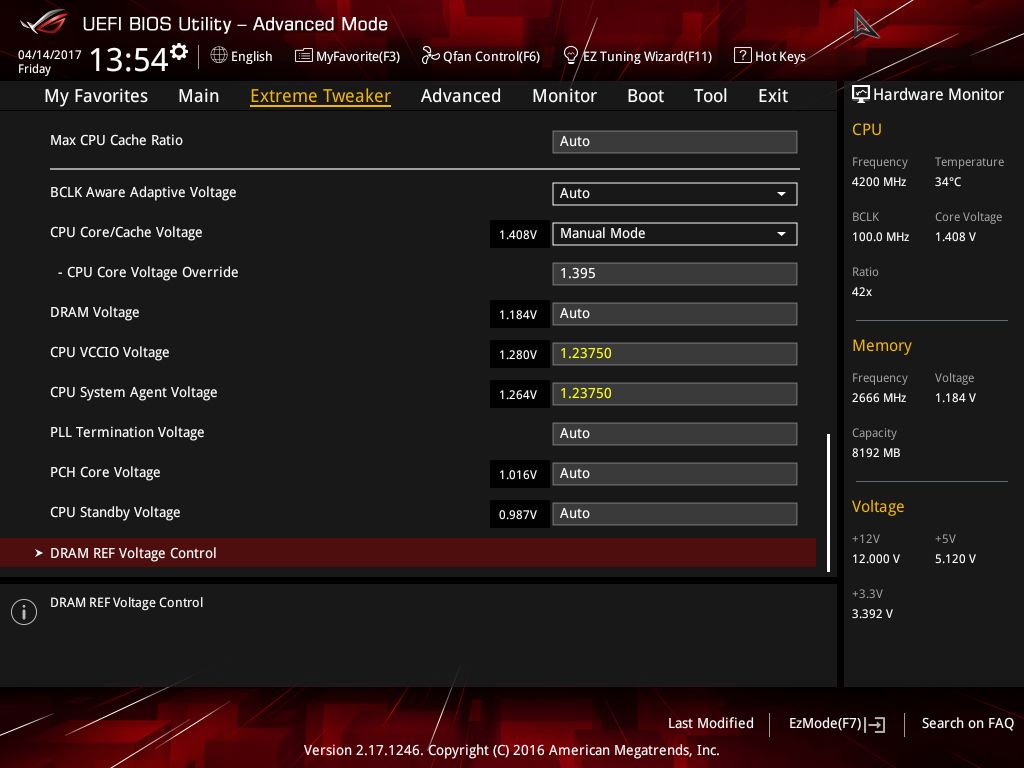Viewport: 1024px width, 768px height.
Task: Click the 1.016V PCH Core readout
Action: (519, 475)
